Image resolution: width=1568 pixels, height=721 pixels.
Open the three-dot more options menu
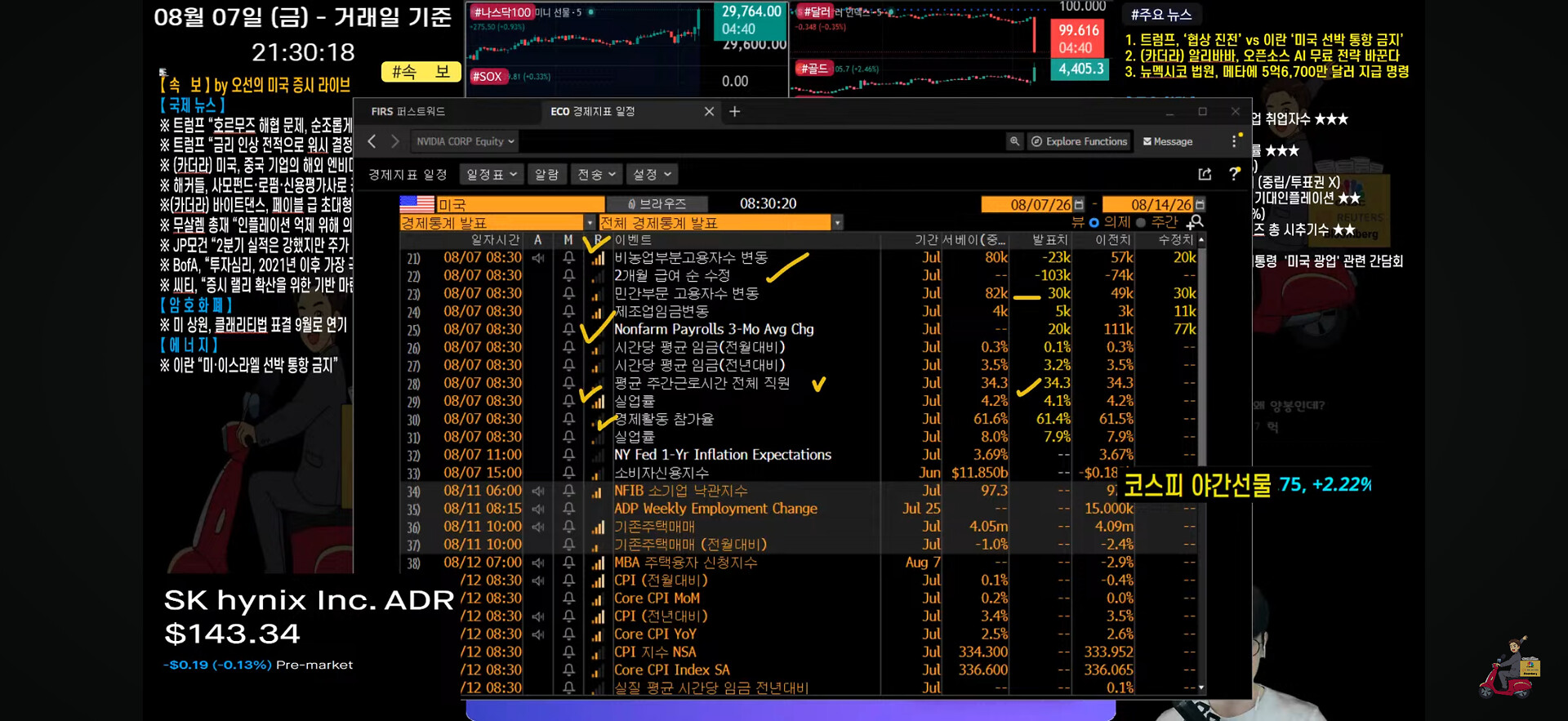coord(1234,141)
